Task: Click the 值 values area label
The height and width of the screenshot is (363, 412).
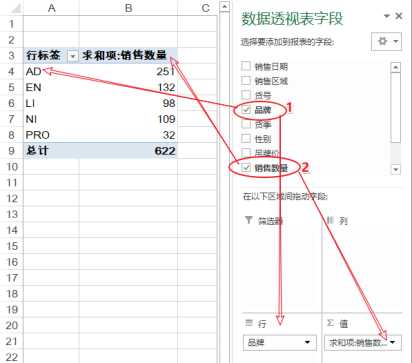Action: pos(344,323)
